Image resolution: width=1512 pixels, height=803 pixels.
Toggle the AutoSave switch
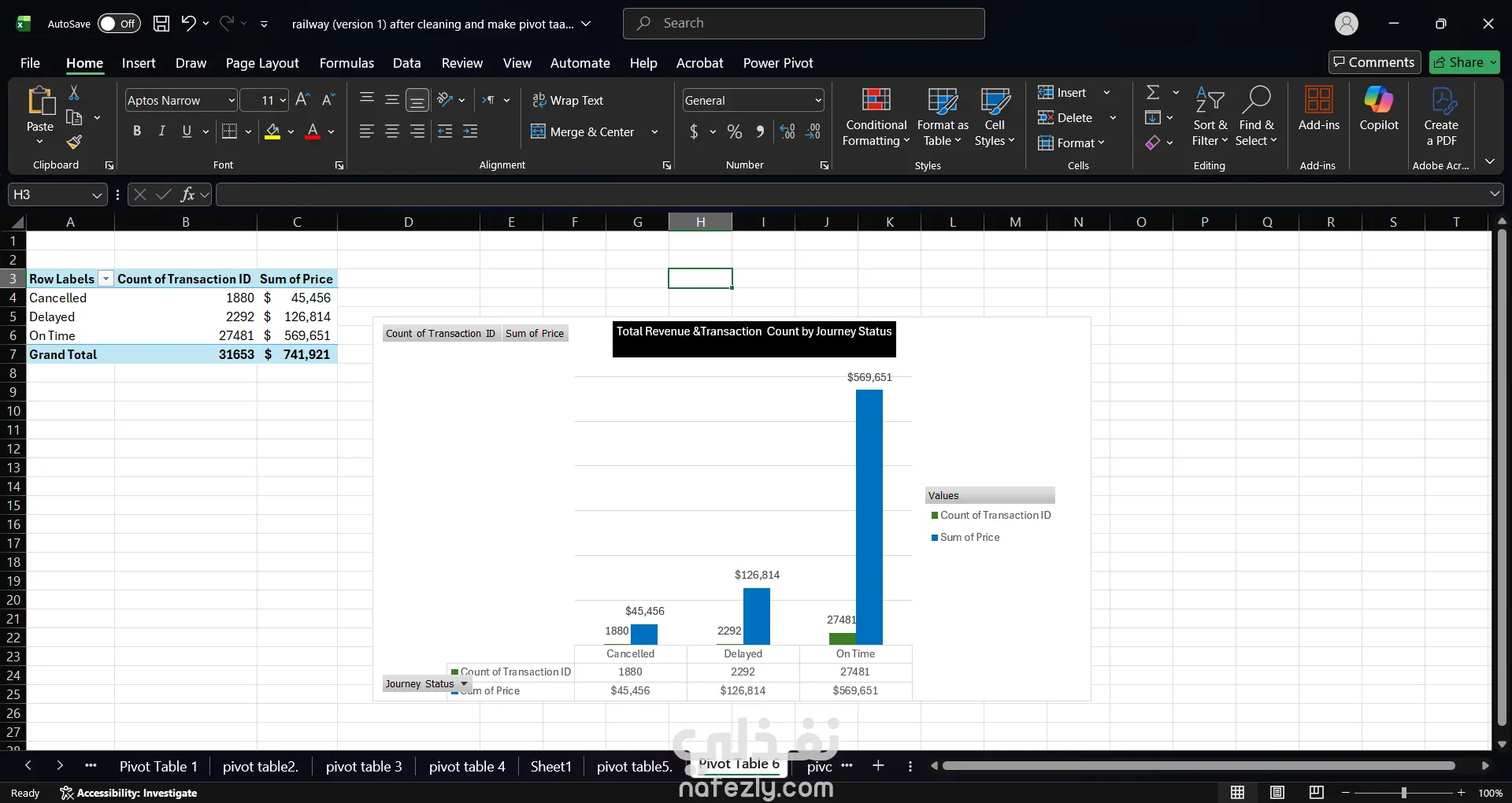tap(119, 24)
